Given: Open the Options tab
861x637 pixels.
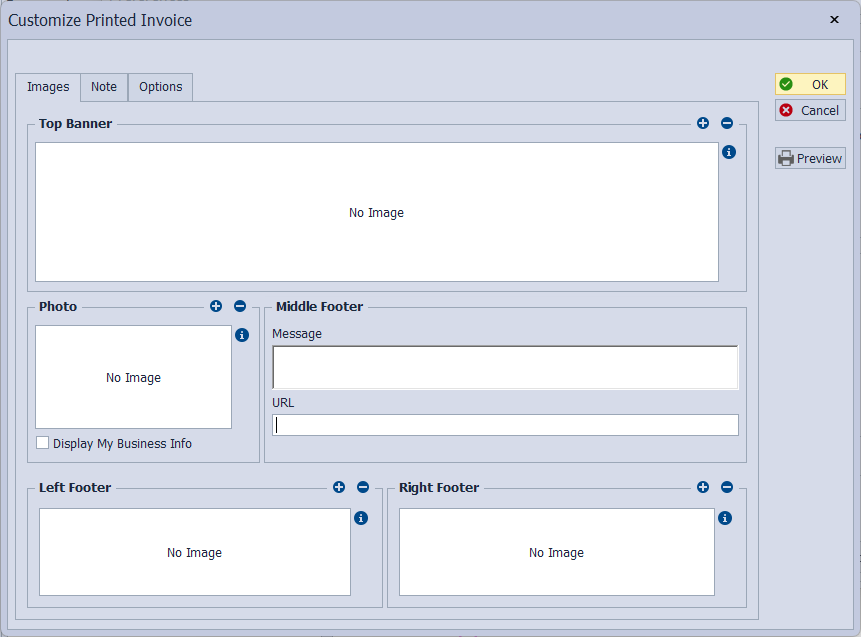Looking at the screenshot, I should pos(160,87).
